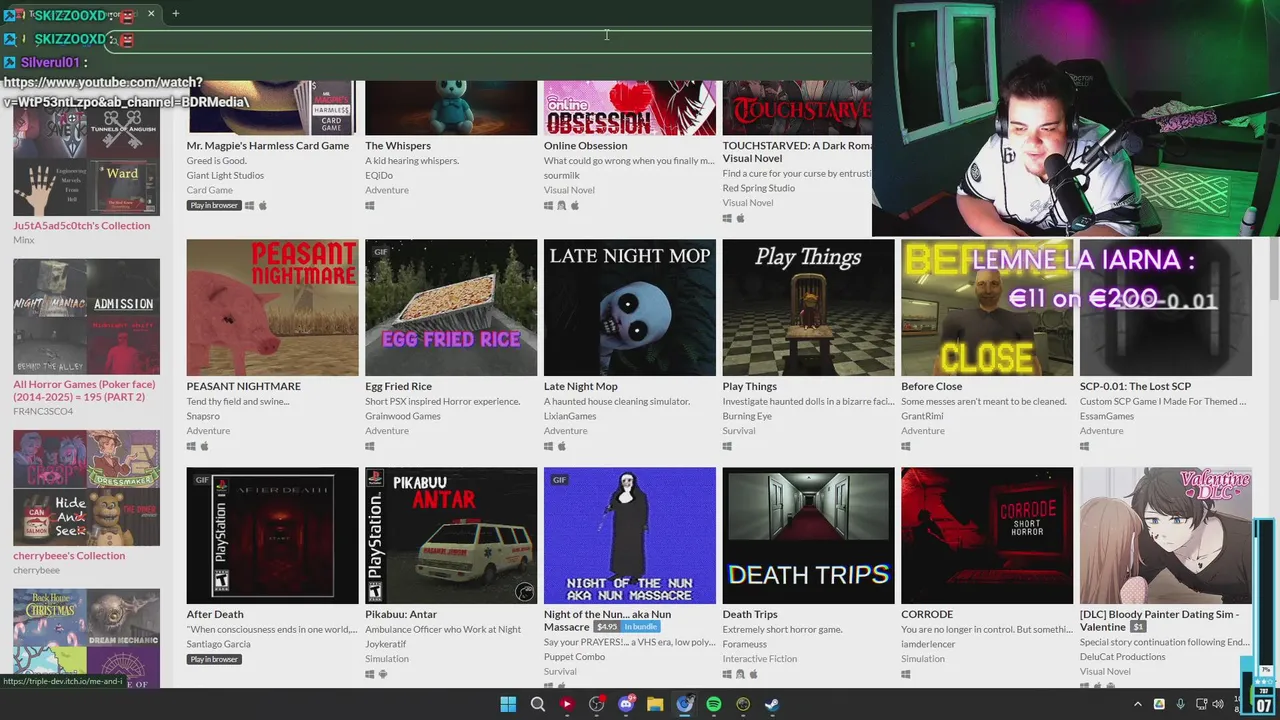
Task: Click Visual Novel genre under Online Obsession
Action: pyautogui.click(x=569, y=190)
